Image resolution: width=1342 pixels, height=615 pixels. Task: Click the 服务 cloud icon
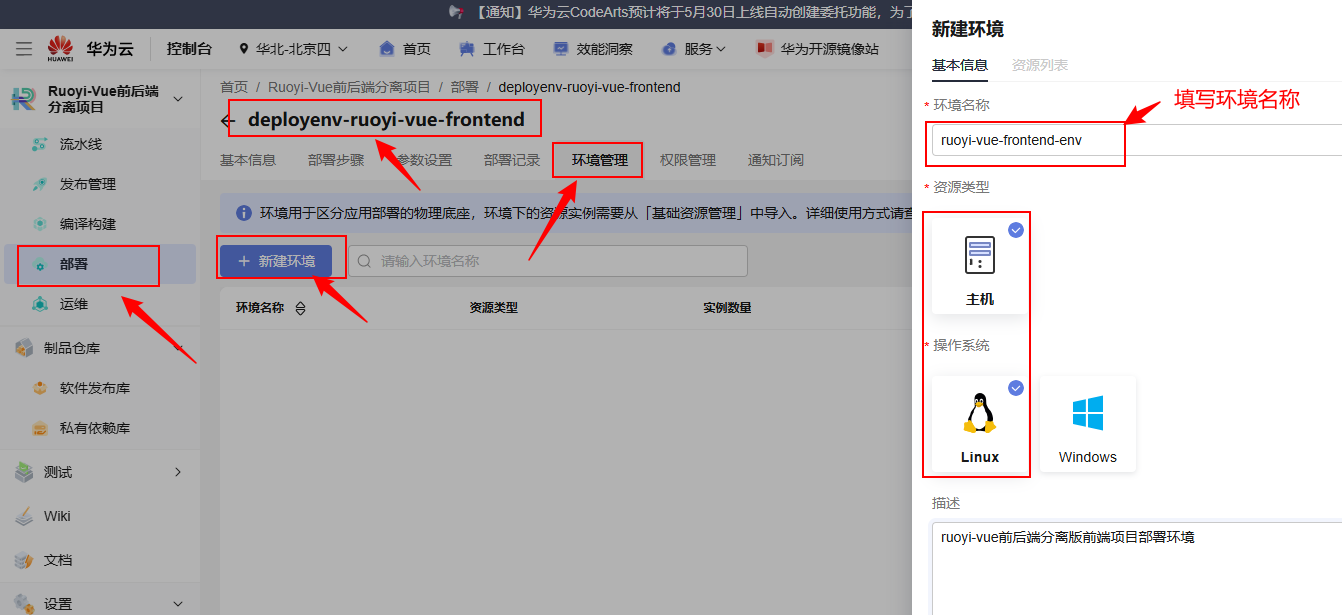(x=670, y=48)
